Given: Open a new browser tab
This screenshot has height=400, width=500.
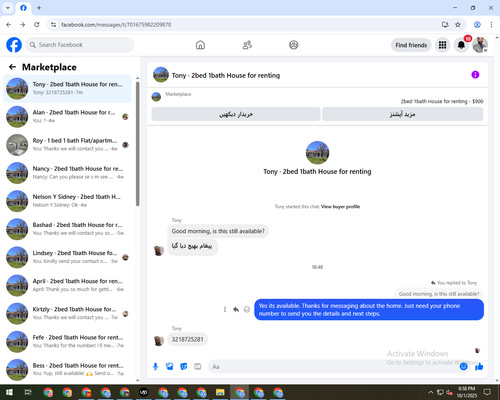Looking at the screenshot, I should (x=39, y=8).
